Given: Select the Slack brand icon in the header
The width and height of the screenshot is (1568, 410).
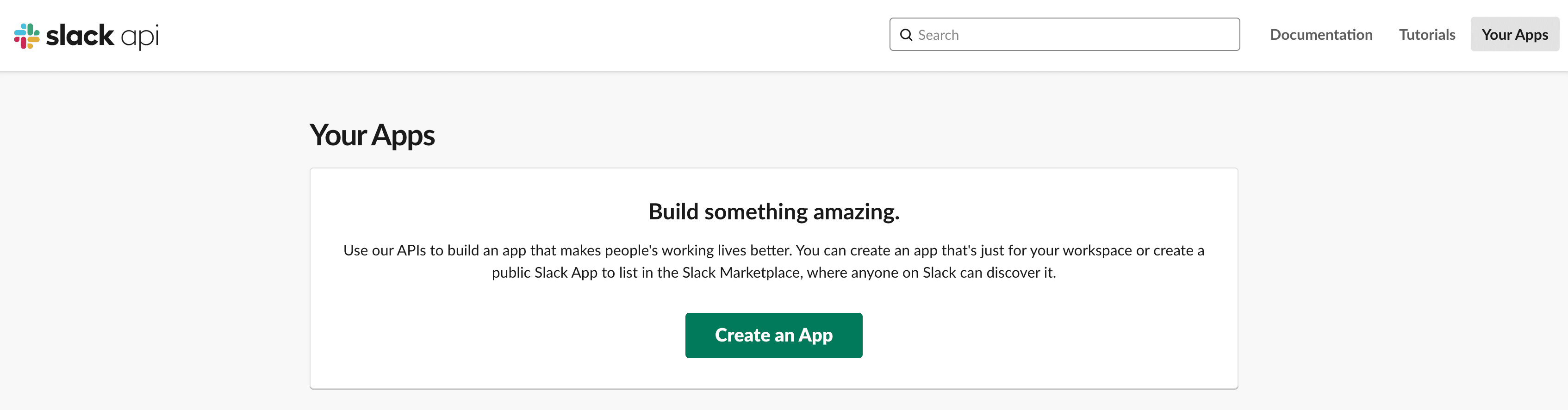Looking at the screenshot, I should click(x=27, y=35).
